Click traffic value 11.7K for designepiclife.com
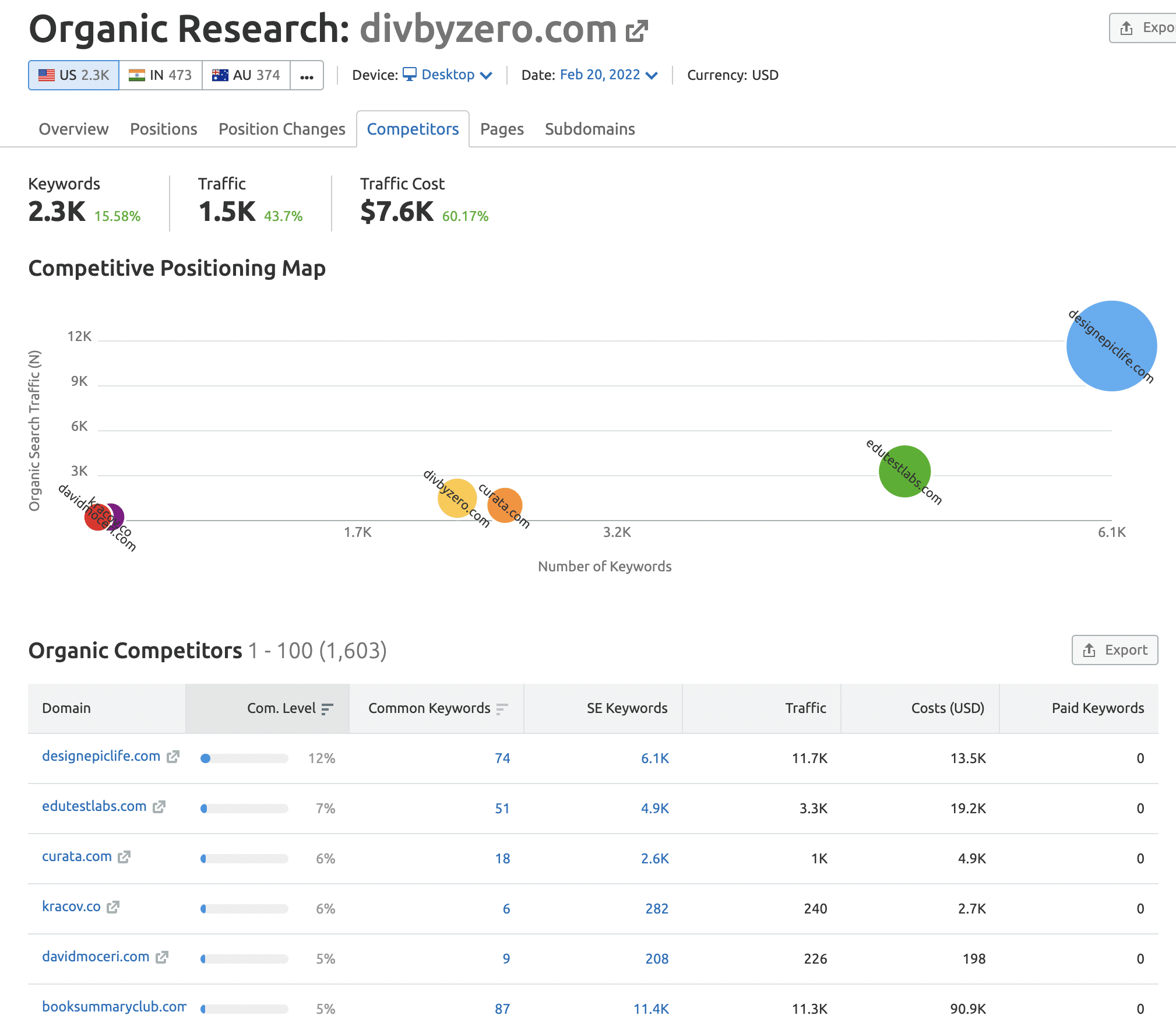This screenshot has width=1176, height=1033. 809,758
